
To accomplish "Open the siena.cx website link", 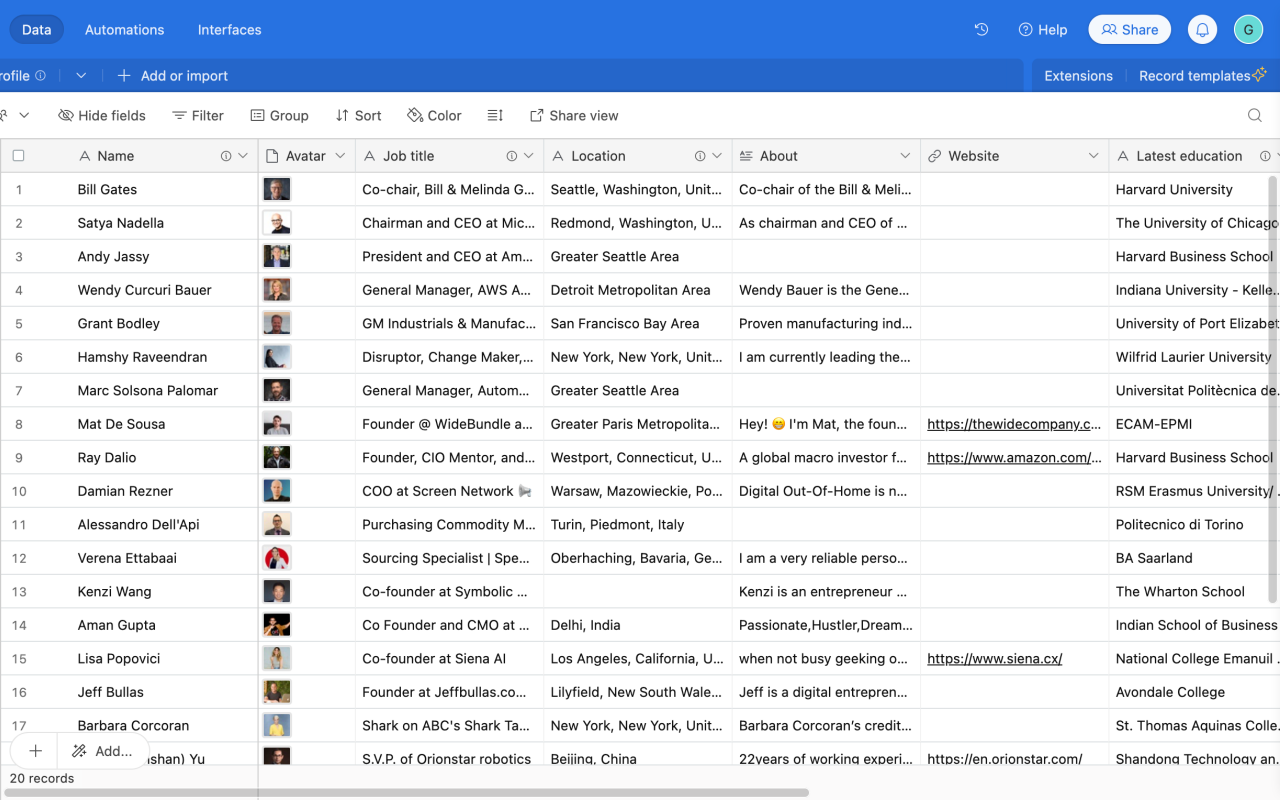I will [994, 658].
